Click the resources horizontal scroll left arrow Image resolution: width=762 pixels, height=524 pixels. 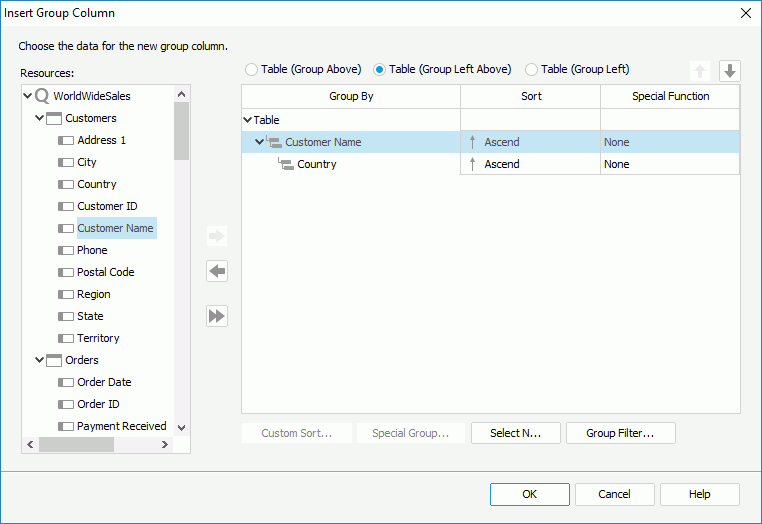tap(30, 444)
